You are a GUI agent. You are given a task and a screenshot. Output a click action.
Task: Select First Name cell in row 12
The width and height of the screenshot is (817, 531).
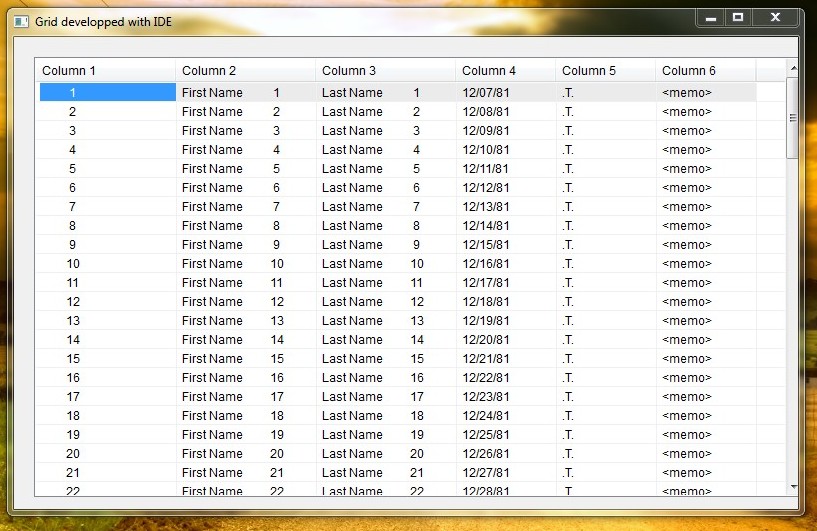[x=212, y=302]
